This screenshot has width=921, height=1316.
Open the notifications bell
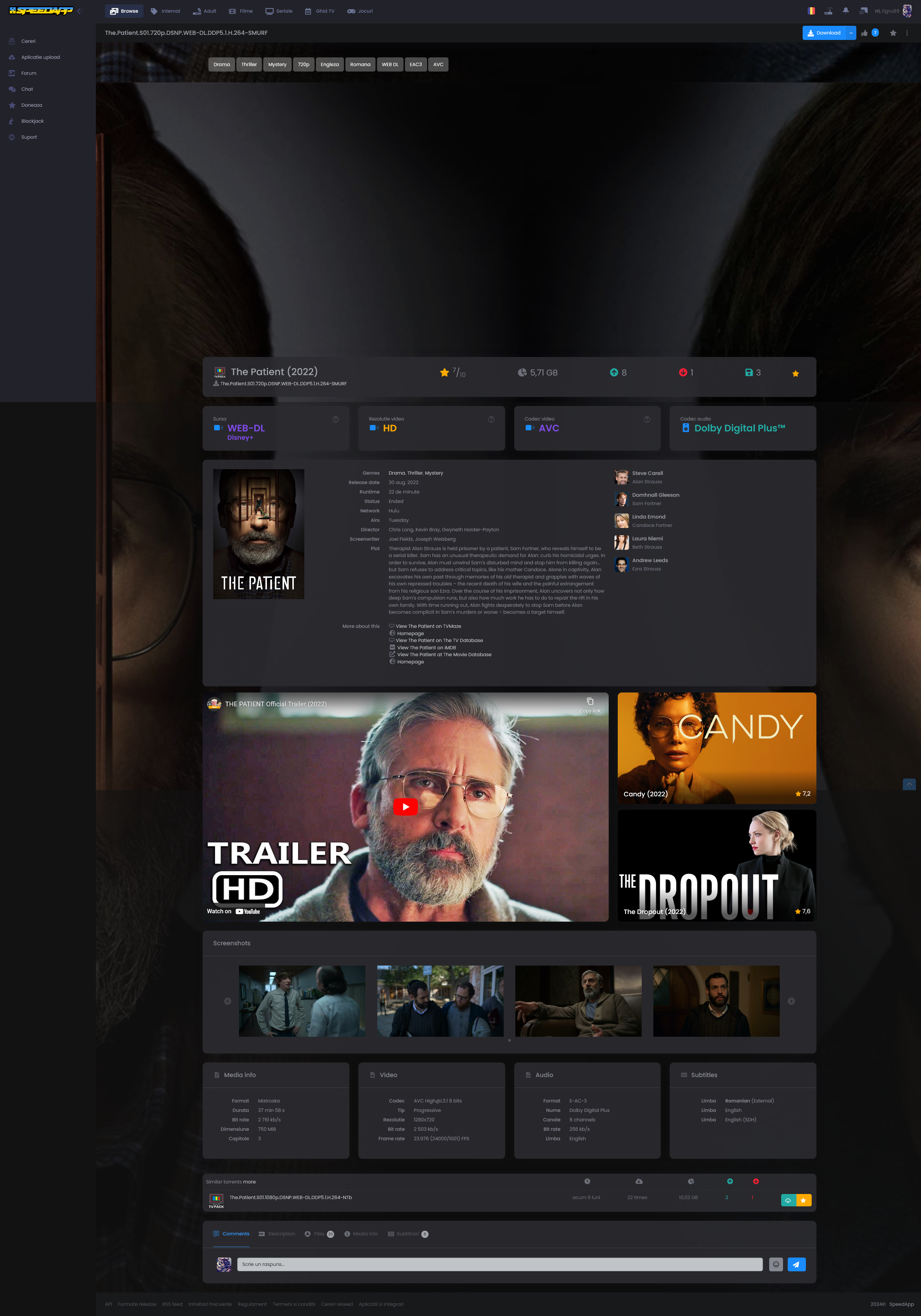point(845,11)
